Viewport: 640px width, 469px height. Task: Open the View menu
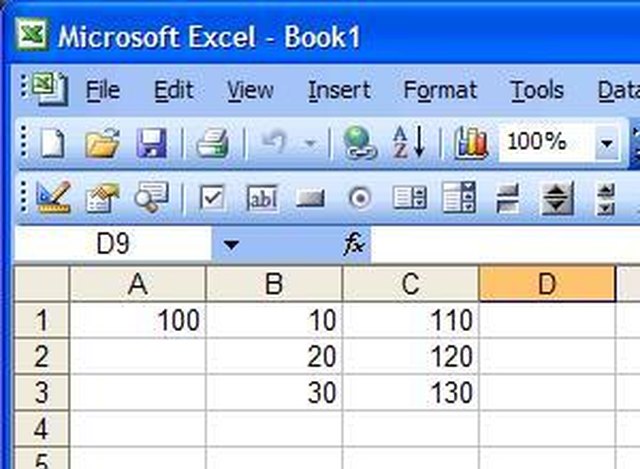point(250,91)
